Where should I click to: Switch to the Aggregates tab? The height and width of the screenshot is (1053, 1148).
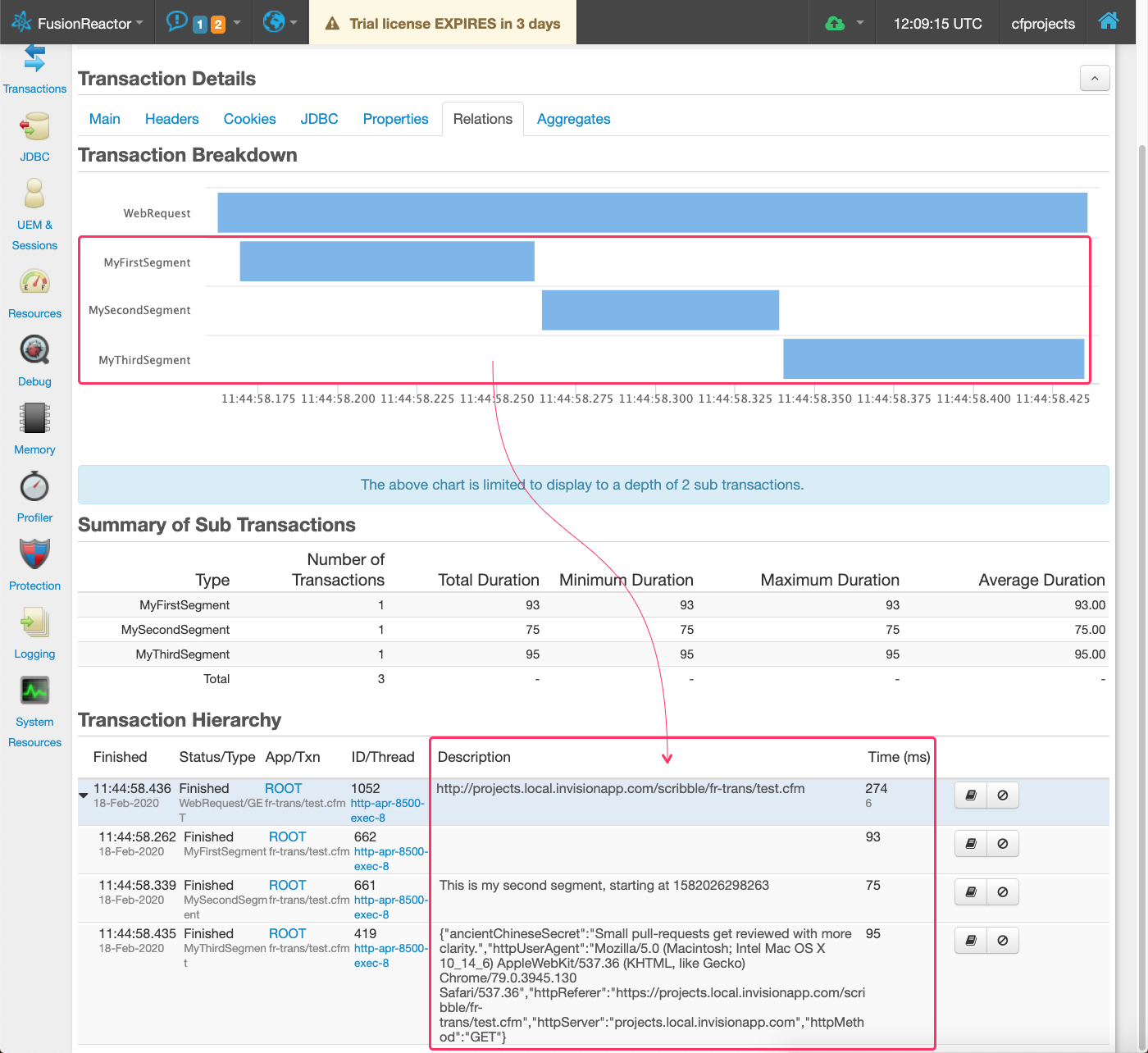(x=573, y=119)
